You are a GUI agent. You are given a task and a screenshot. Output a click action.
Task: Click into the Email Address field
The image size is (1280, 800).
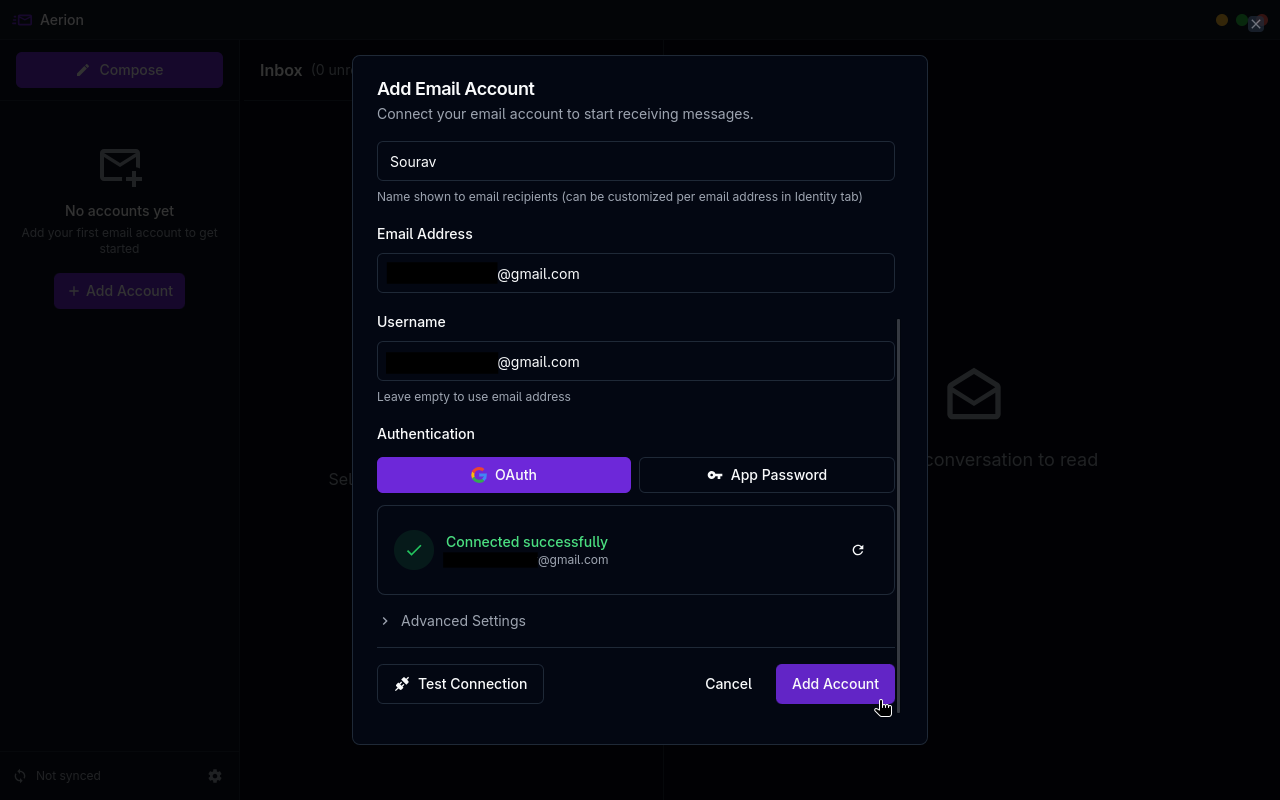pyautogui.click(x=636, y=273)
